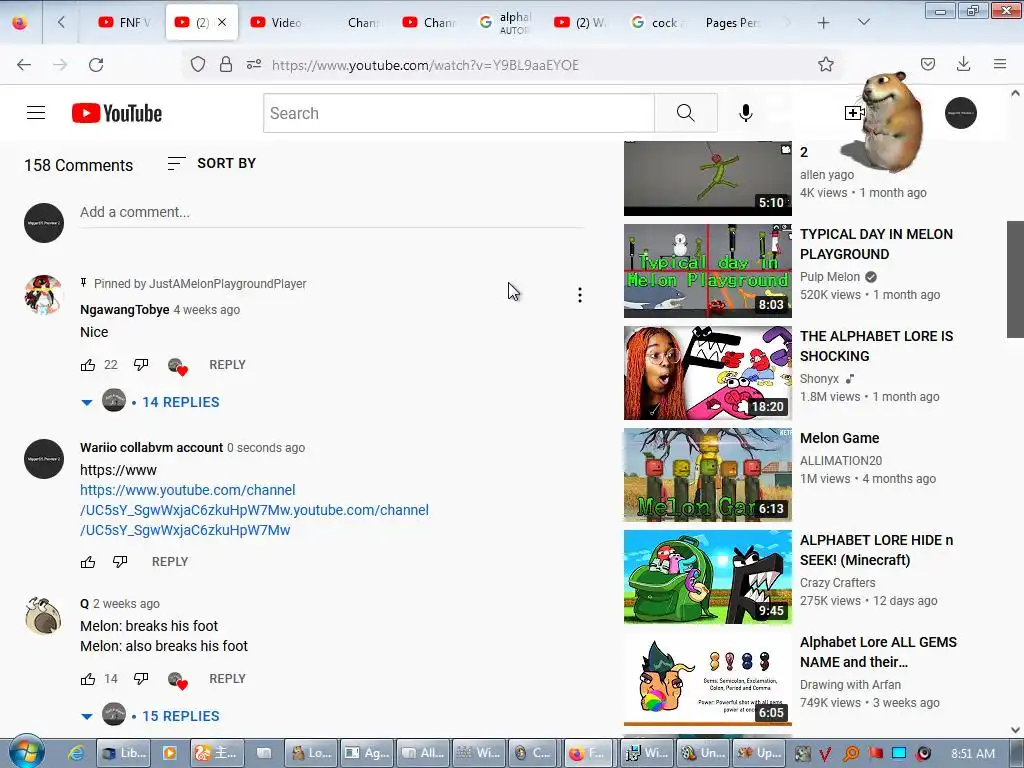Launch Internet Explorer from taskbar
Screen dimensions: 1024x768
click(x=76, y=753)
